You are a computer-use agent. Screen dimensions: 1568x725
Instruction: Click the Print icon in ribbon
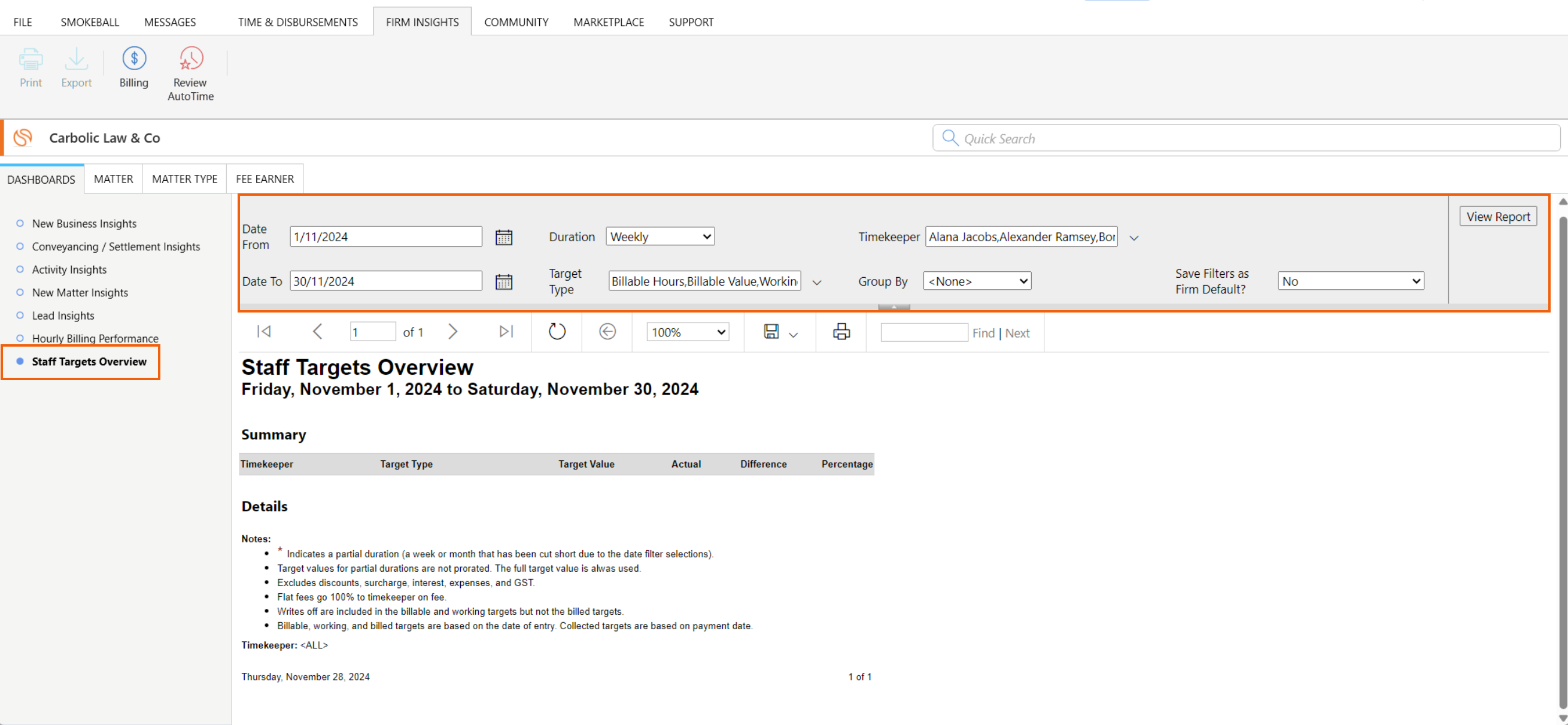[x=31, y=59]
